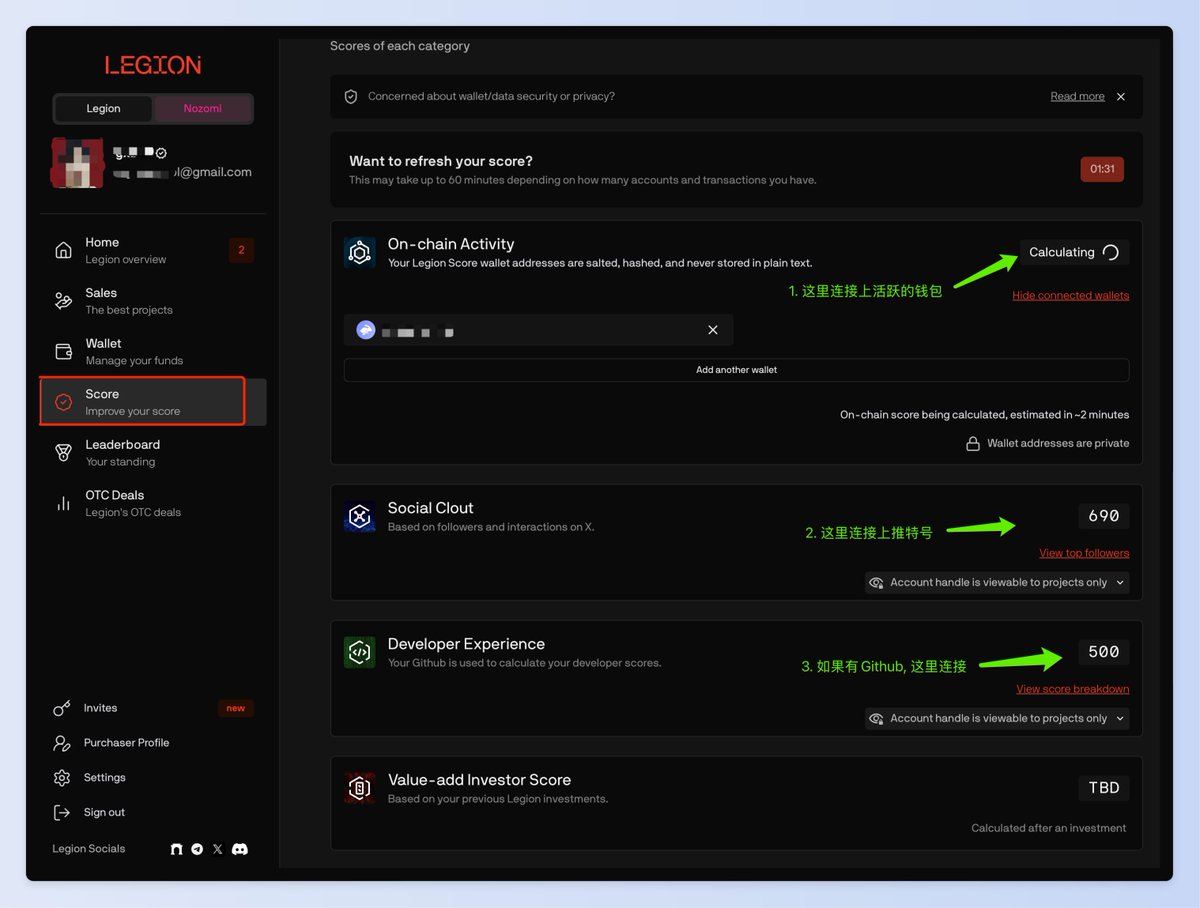Hide connected wallets in On-chain Activity
Screen dimensions: 1200x908
pyautogui.click(x=1070, y=296)
